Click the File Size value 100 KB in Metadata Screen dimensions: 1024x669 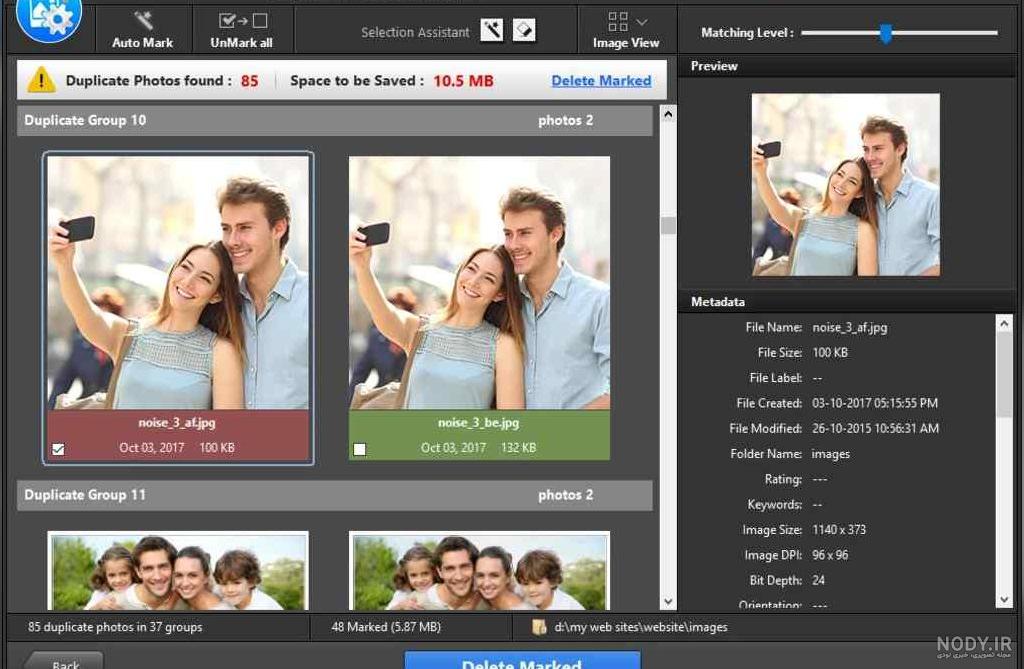830,353
